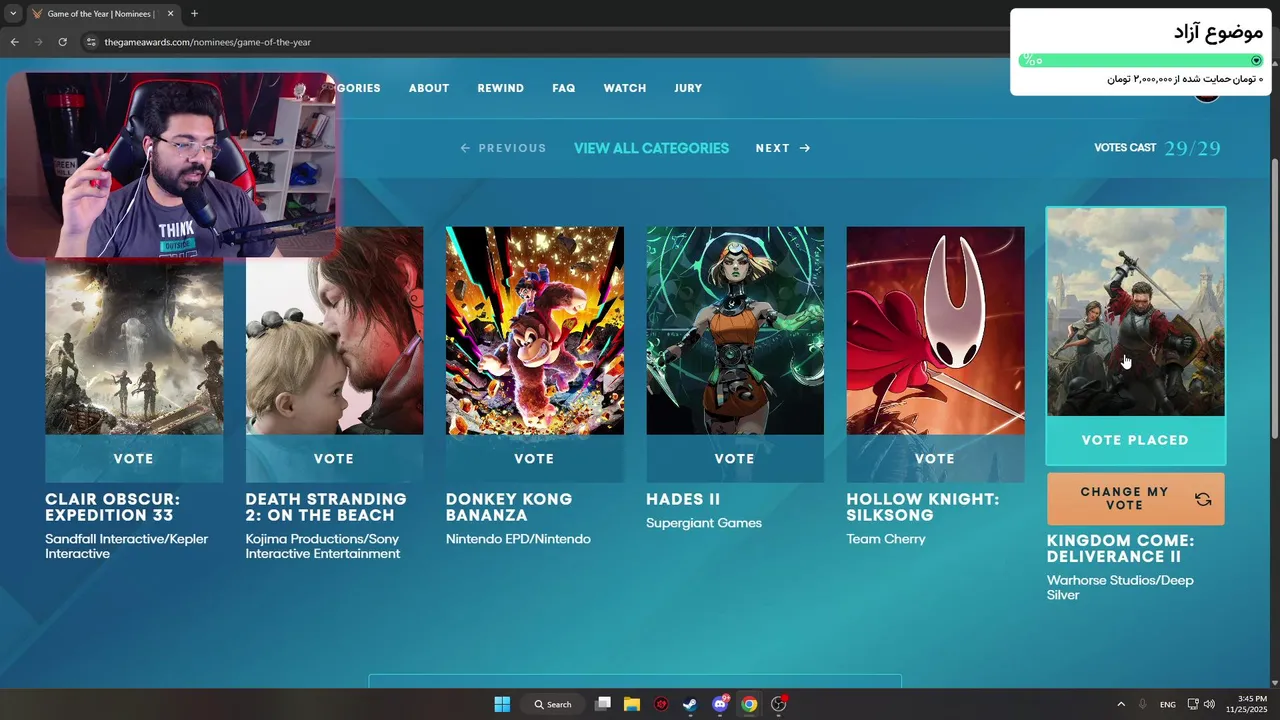Click the KINGDOM COME: DELIVERANCE II title
Screen dimensions: 1280x720
click(x=1120, y=549)
